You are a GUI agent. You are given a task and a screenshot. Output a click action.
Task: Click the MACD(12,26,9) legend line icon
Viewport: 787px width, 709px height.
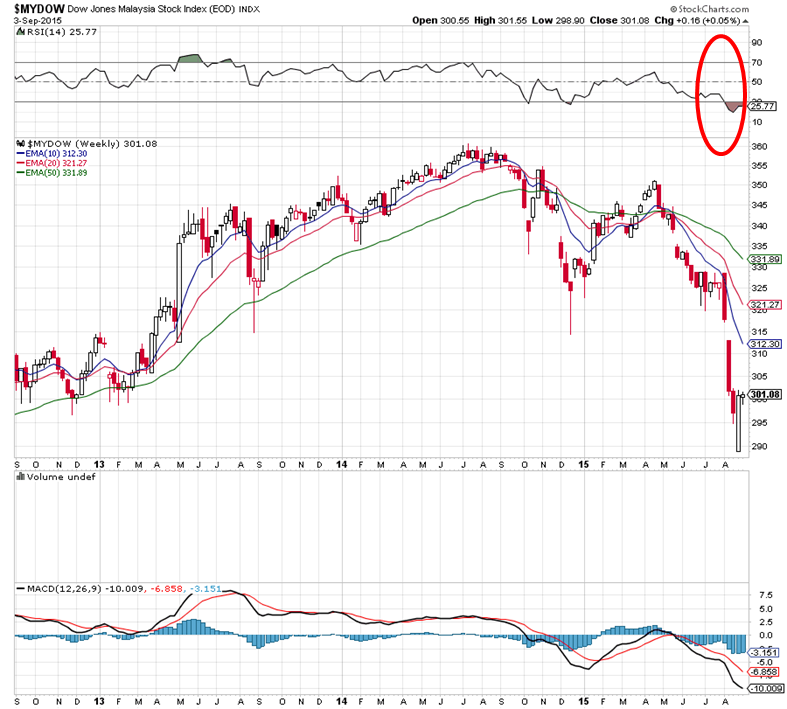click(x=19, y=588)
